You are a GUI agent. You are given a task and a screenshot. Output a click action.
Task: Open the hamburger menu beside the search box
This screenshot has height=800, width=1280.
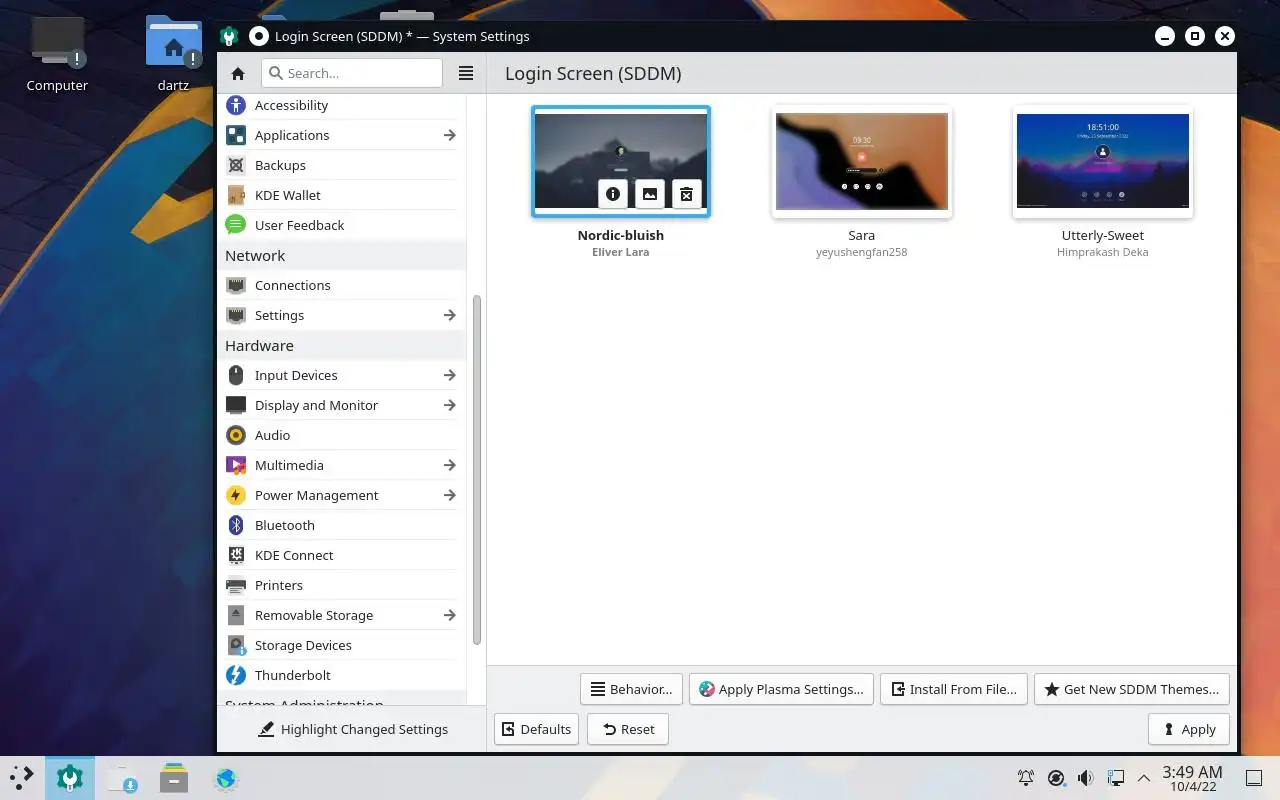465,73
